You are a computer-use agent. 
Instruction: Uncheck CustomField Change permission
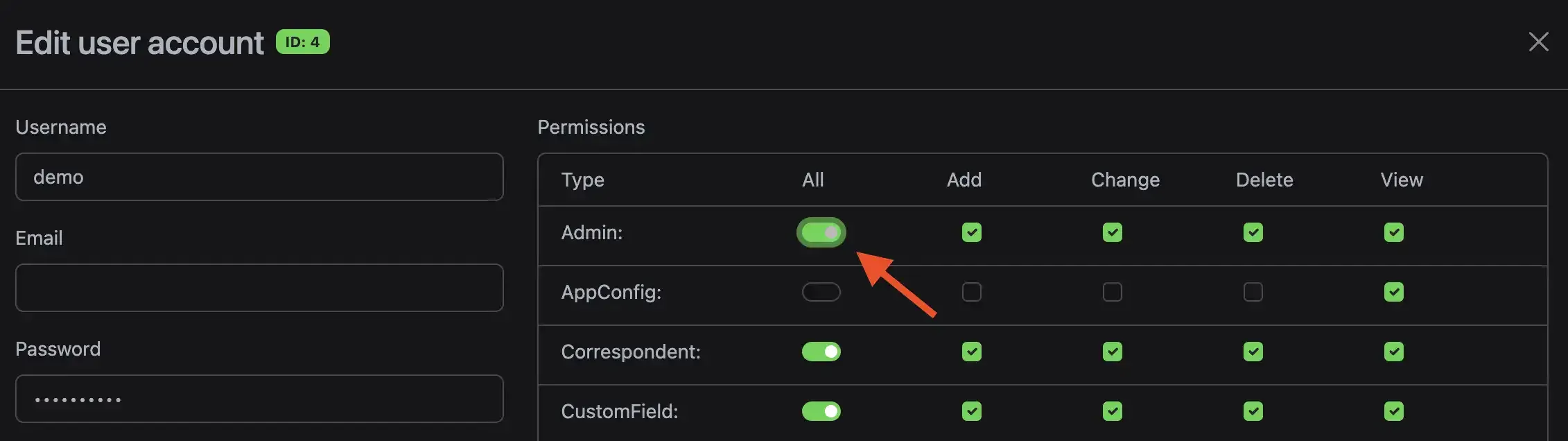(x=1113, y=411)
